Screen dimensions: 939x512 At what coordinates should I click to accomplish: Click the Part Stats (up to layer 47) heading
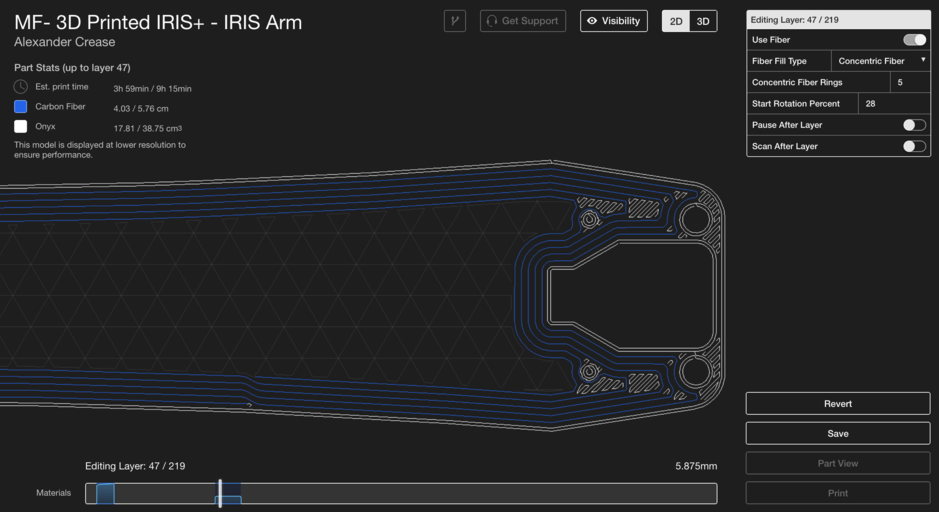click(x=72, y=68)
